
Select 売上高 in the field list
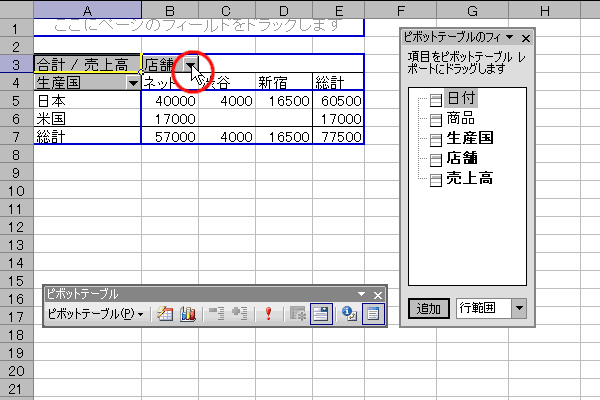point(470,178)
